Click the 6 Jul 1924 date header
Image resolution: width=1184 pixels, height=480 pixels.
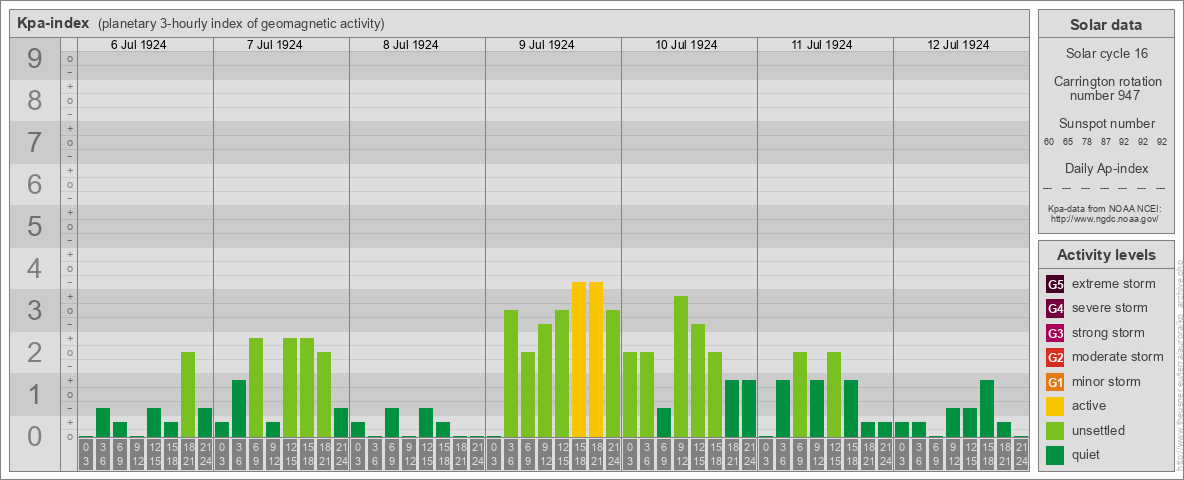[139, 45]
